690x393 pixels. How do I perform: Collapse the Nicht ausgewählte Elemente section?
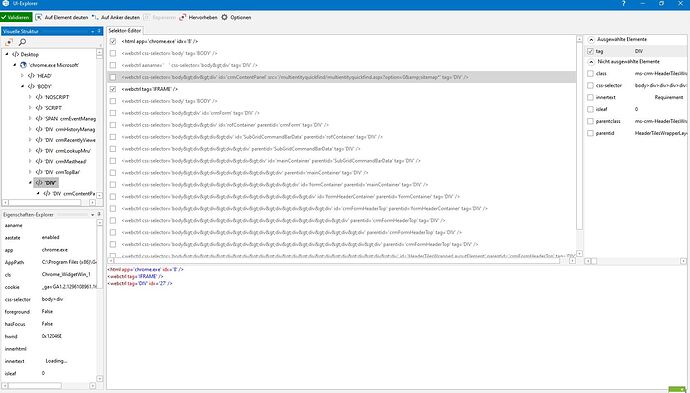click(591, 62)
